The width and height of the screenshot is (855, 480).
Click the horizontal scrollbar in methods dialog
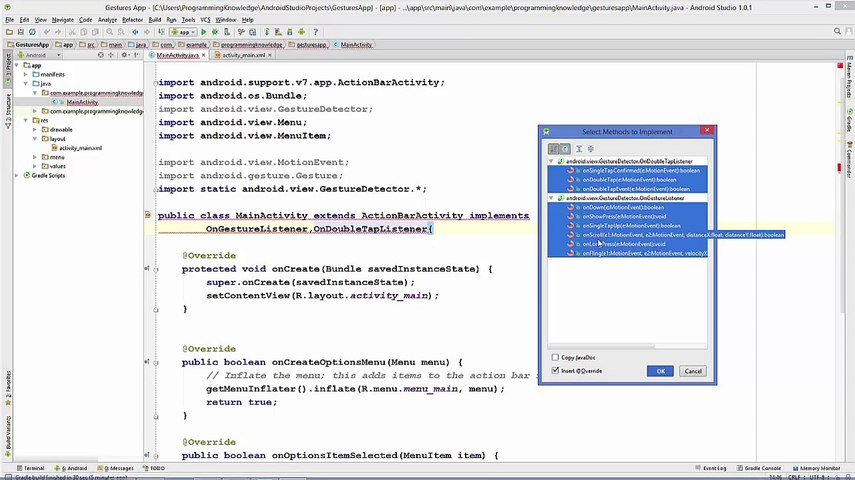(x=602, y=346)
